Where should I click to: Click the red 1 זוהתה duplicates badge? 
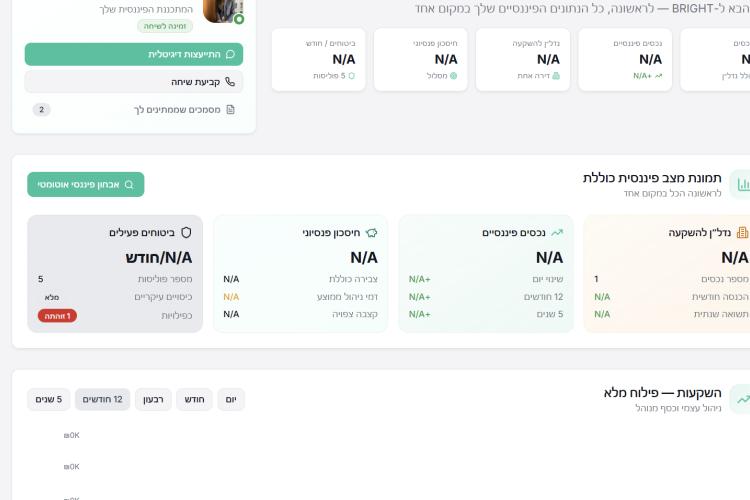(57, 315)
